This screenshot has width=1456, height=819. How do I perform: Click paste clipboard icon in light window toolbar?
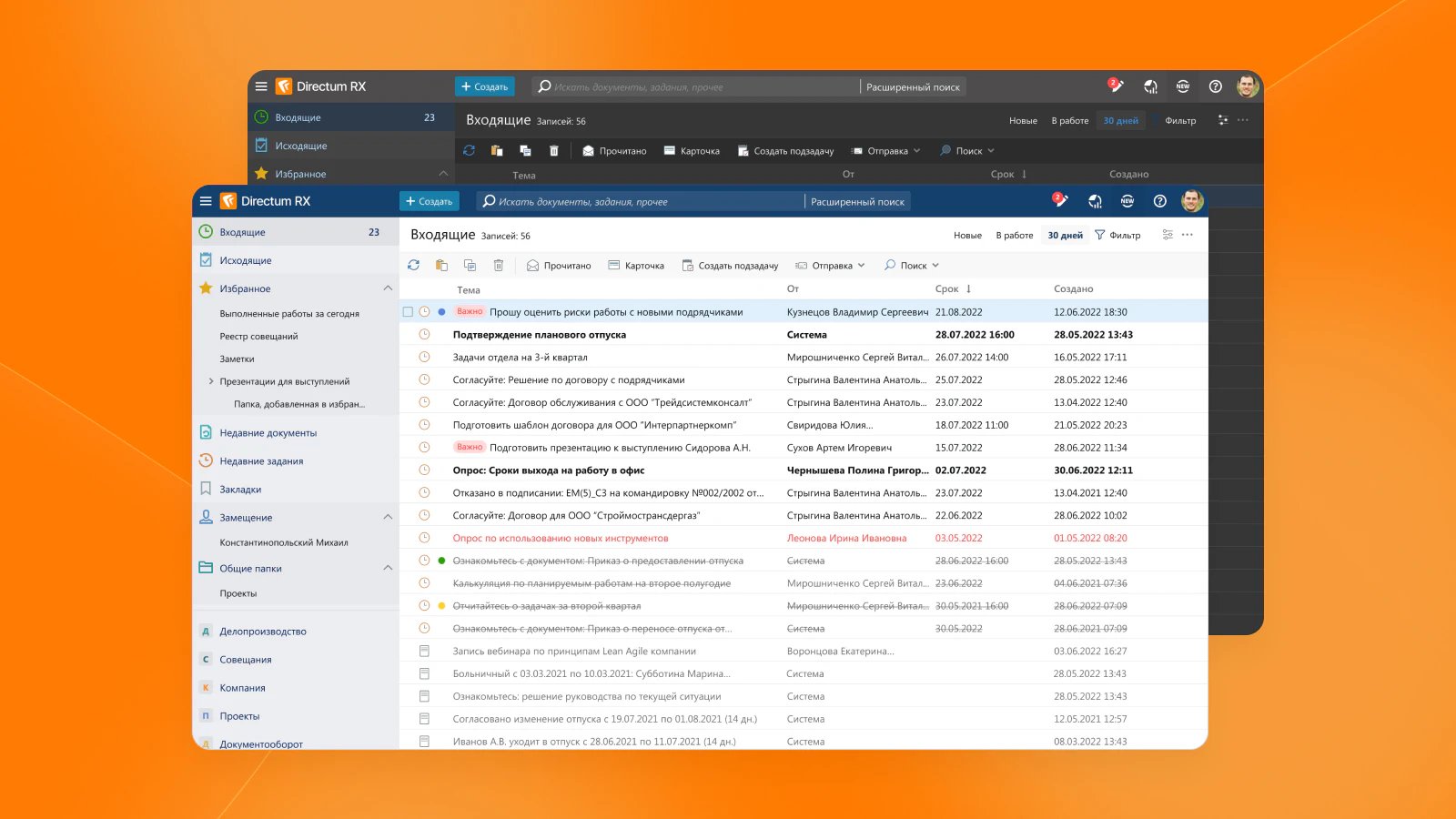441,265
